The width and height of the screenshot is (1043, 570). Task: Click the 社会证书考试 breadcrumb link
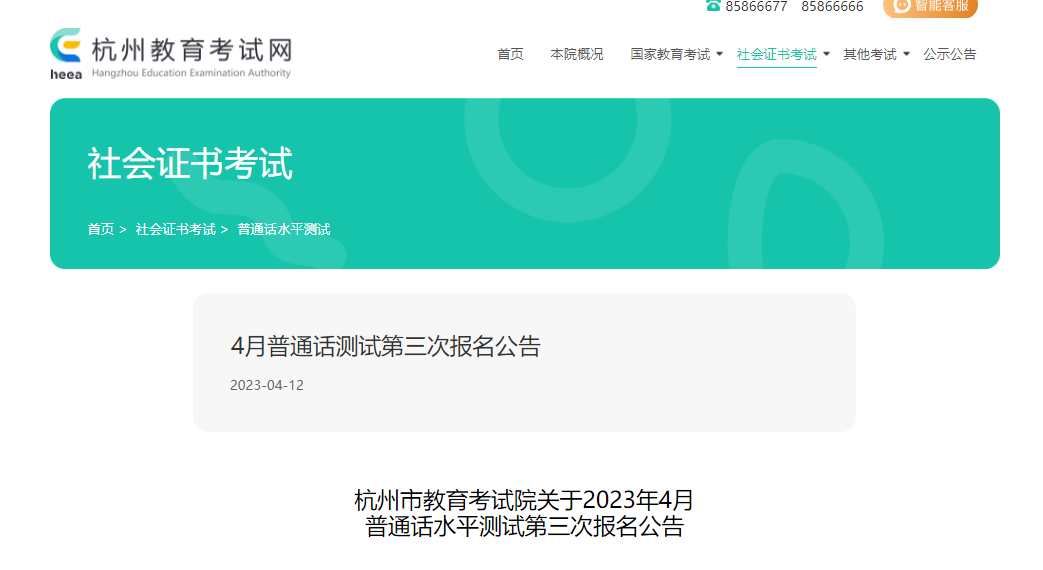coord(176,229)
